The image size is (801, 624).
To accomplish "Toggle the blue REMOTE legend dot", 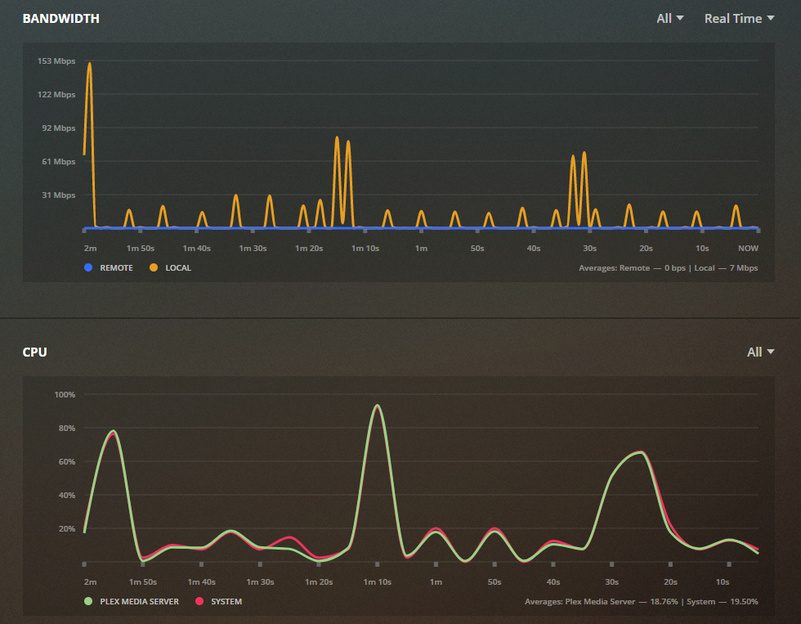I will (88, 268).
